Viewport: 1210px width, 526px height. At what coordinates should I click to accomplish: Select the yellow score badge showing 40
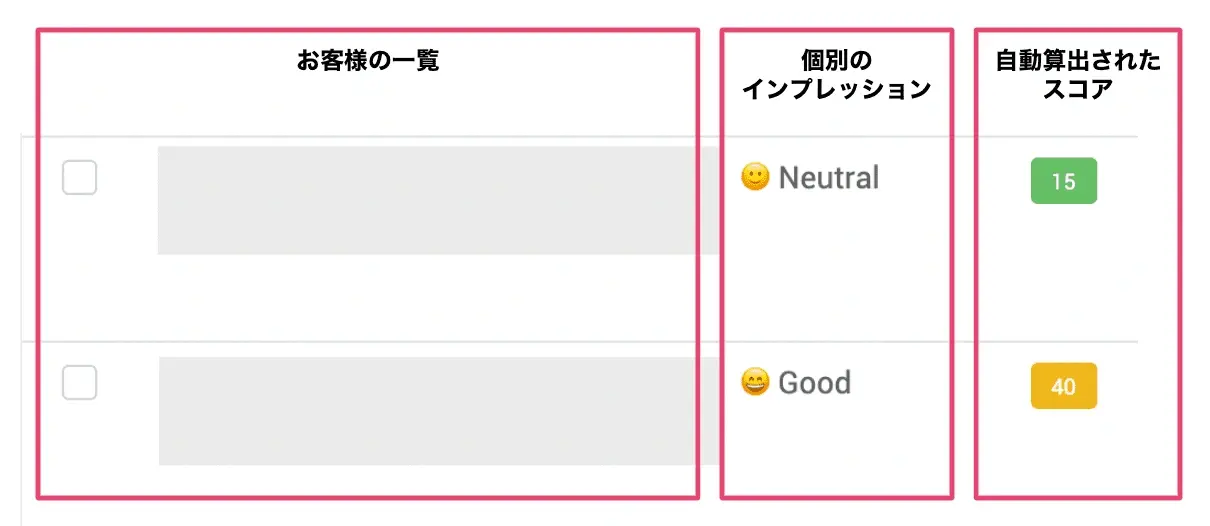(1064, 386)
